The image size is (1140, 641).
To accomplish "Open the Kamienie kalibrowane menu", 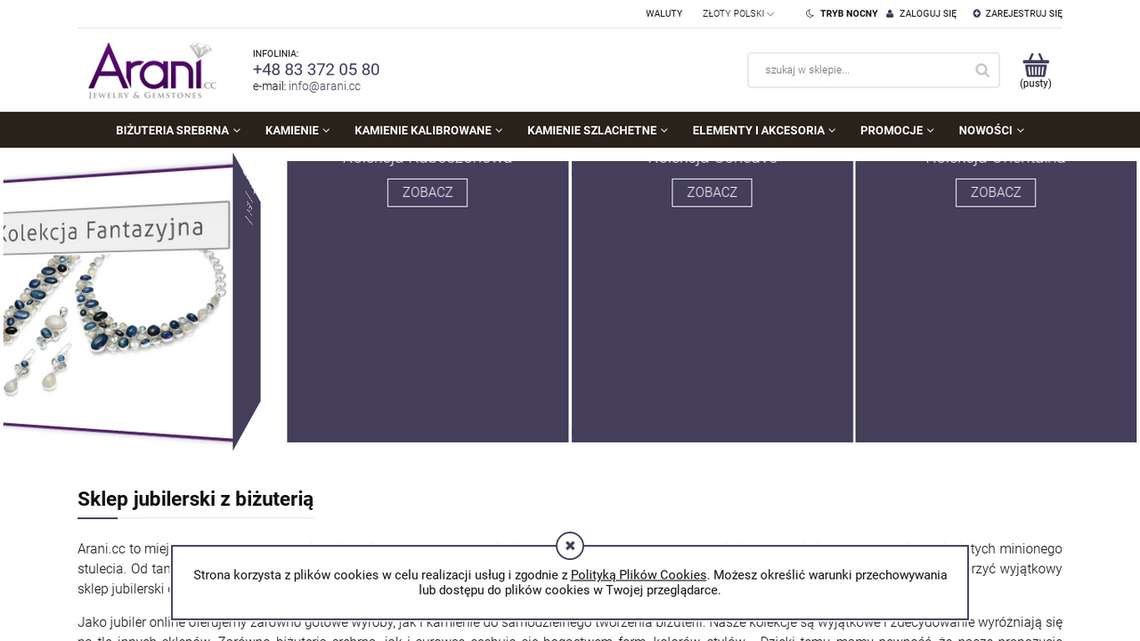I will [x=428, y=130].
